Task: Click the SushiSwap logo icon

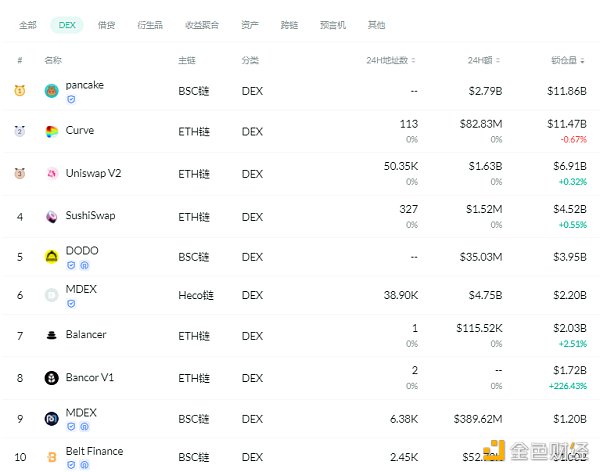Action: (x=52, y=216)
